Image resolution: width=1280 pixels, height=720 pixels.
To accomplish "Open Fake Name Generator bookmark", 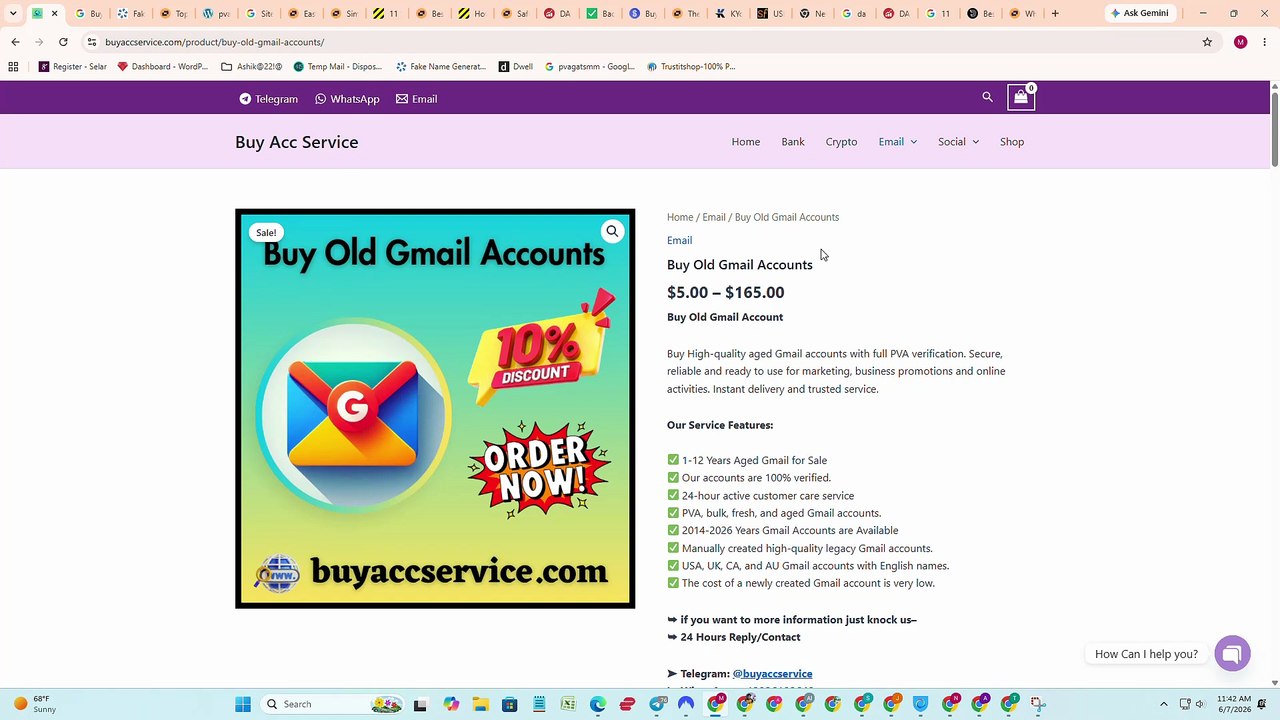I will (x=440, y=66).
